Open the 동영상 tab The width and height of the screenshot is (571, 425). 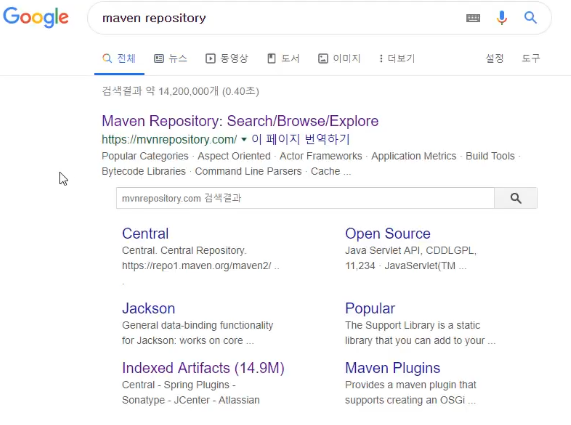227,58
